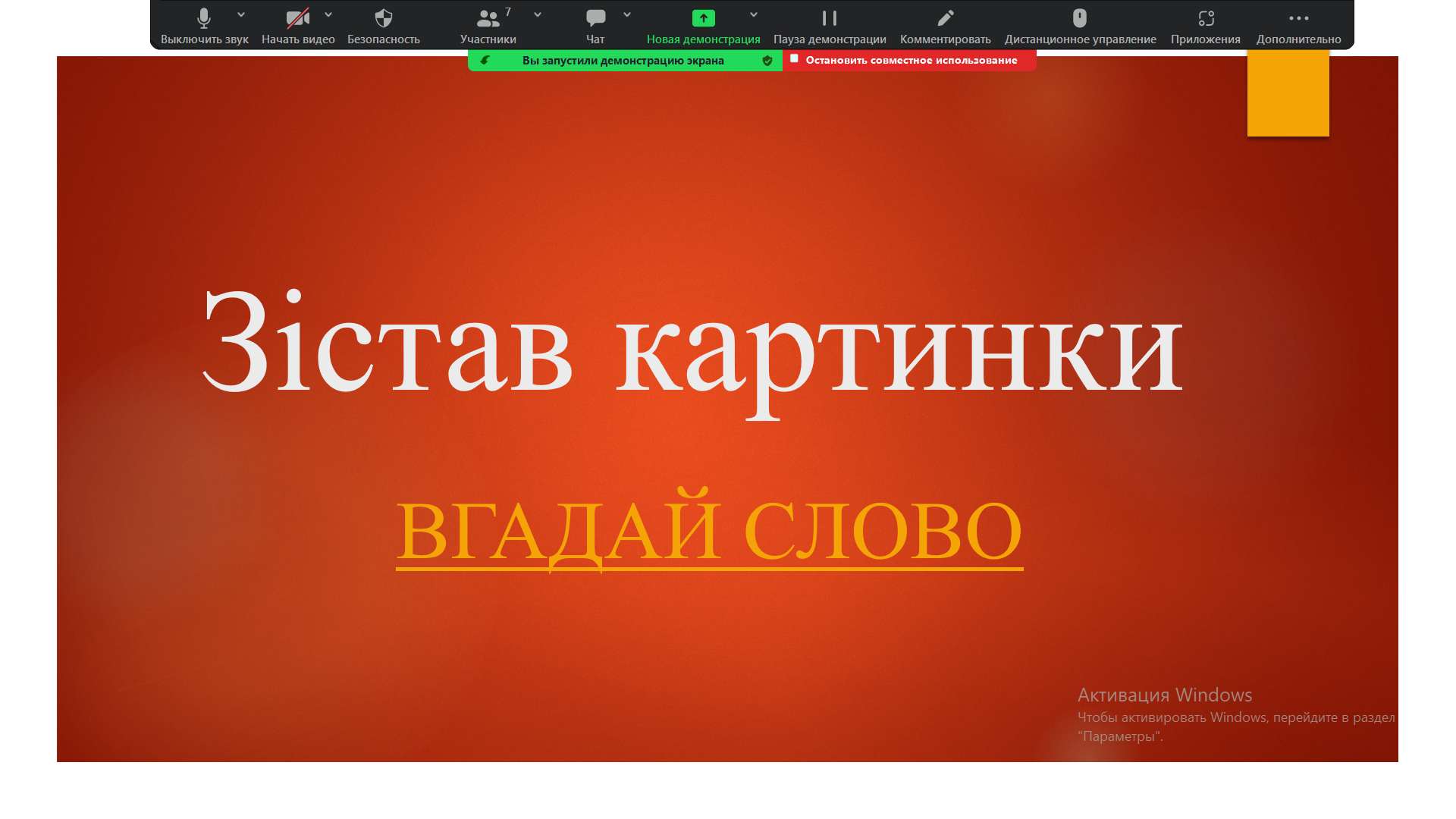Open the Apps icon
The width and height of the screenshot is (1456, 819).
click(x=1206, y=18)
